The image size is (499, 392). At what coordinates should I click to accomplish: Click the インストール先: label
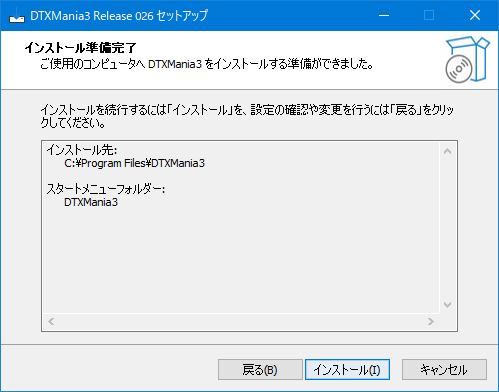[x=82, y=150]
